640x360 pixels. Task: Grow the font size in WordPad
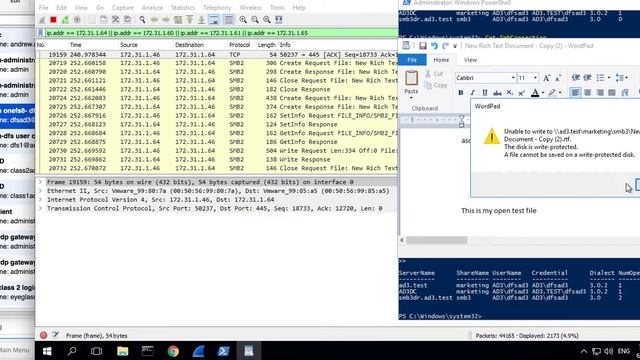coord(547,78)
